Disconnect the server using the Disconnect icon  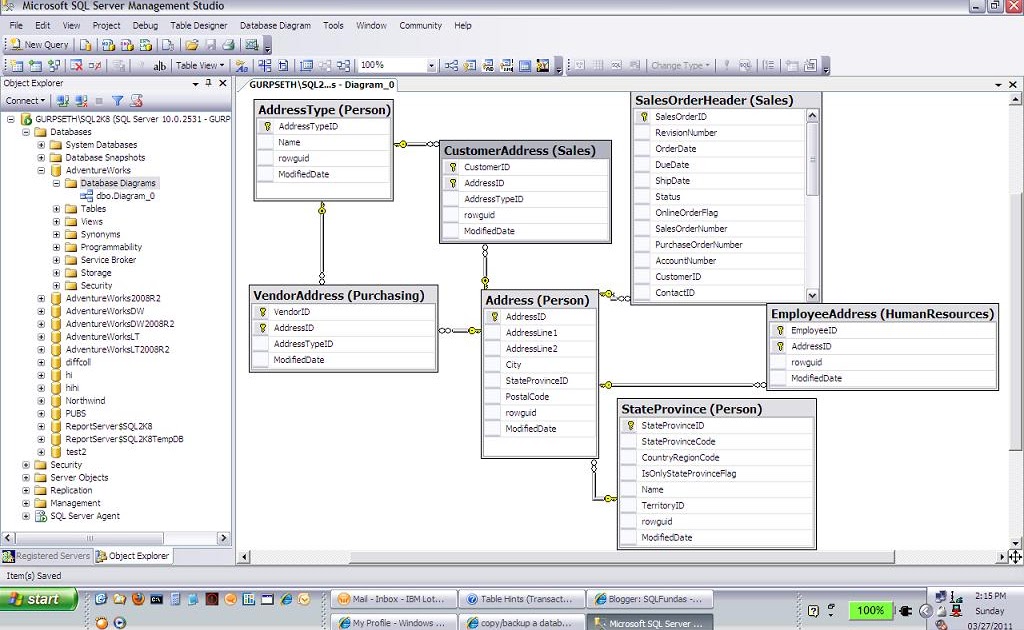[80, 100]
